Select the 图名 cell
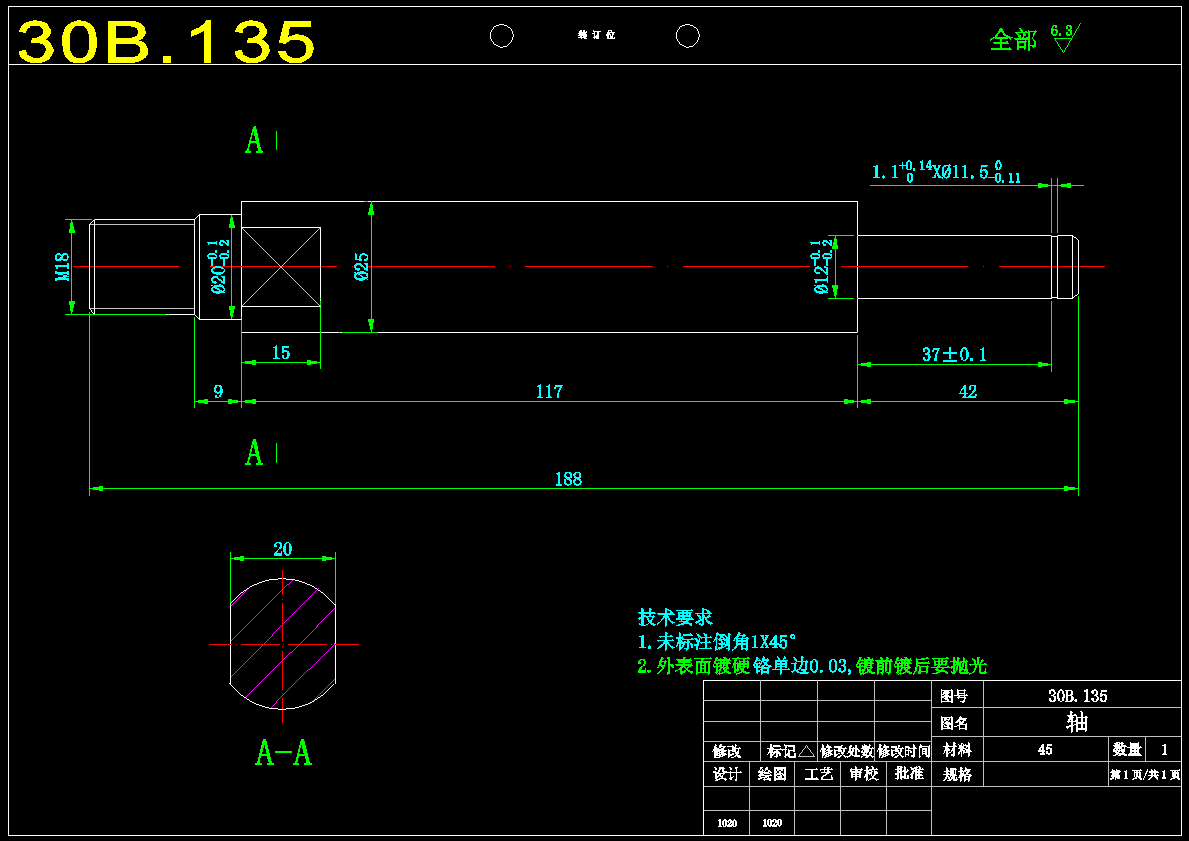 957,723
